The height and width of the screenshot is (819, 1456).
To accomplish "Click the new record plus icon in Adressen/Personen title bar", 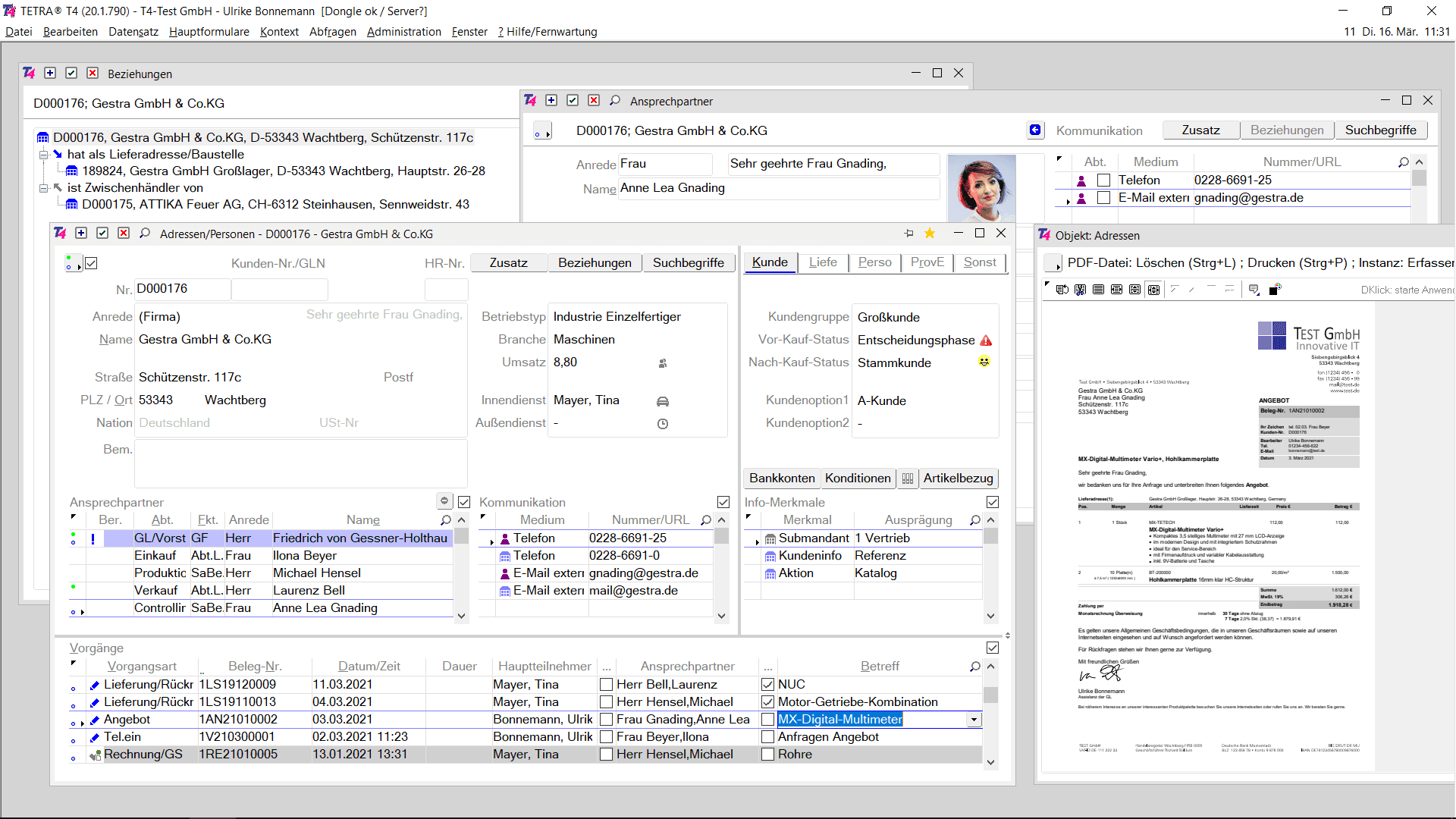I will tap(81, 234).
